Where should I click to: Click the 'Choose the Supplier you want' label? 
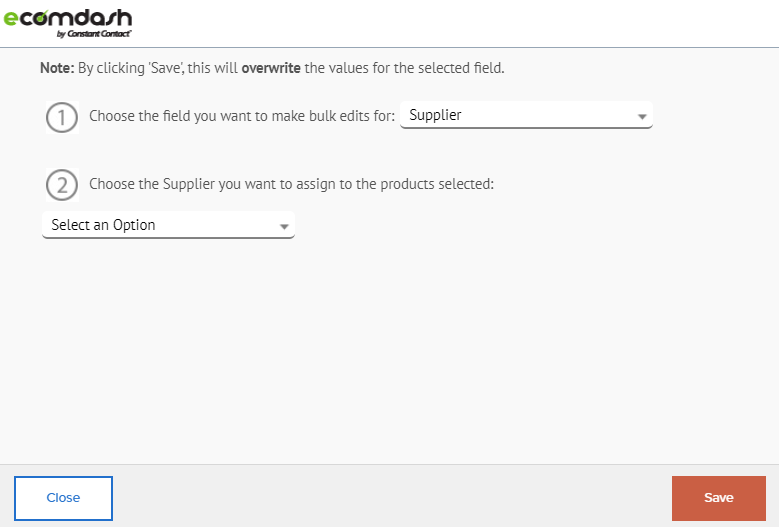[292, 184]
